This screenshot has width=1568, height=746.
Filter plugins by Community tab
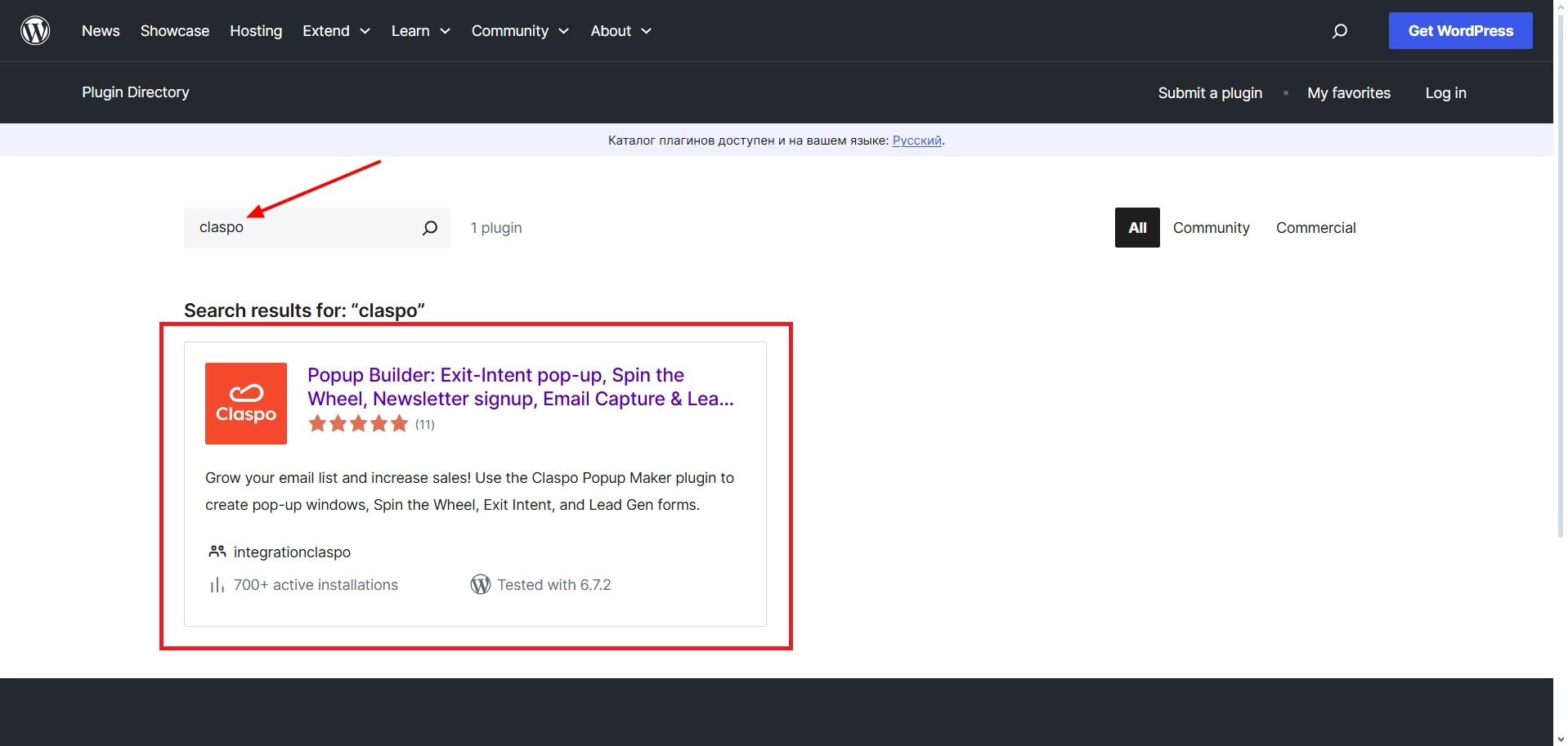click(x=1211, y=228)
